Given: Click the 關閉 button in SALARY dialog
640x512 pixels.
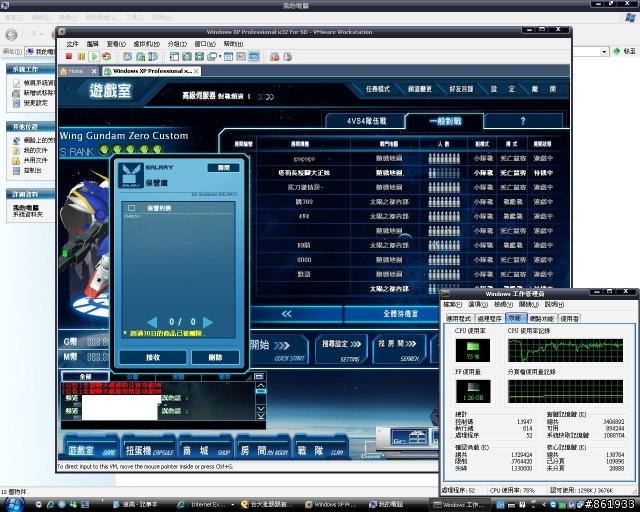Looking at the screenshot, I should 223,168.
